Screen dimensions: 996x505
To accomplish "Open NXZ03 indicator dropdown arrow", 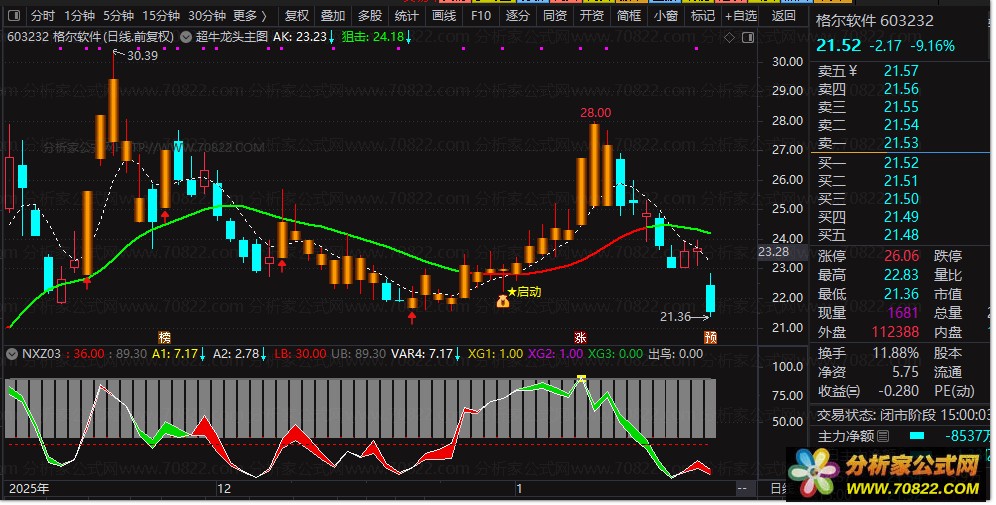I will coord(11,354).
